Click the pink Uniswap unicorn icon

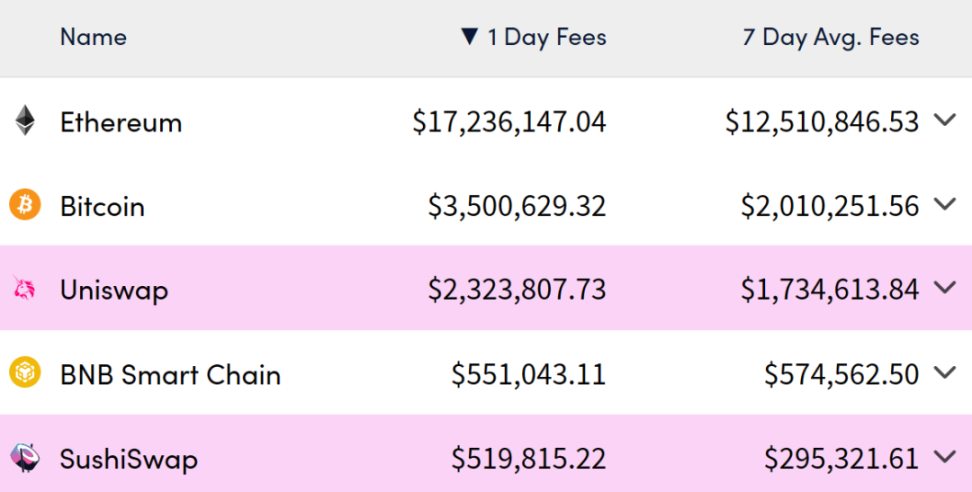[25, 289]
